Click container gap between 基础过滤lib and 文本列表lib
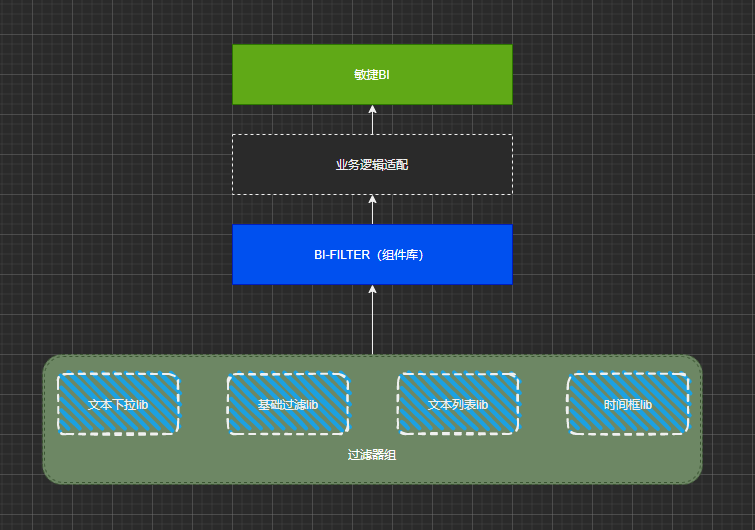The image size is (755, 530). [x=373, y=404]
